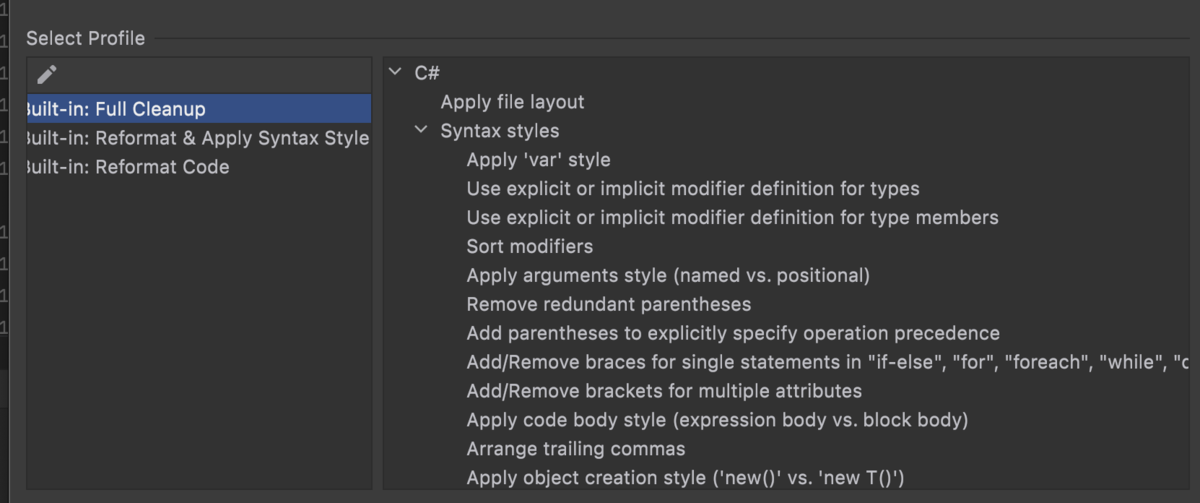Click the Select Profile section label
This screenshot has height=503, width=1200.
click(x=85, y=39)
